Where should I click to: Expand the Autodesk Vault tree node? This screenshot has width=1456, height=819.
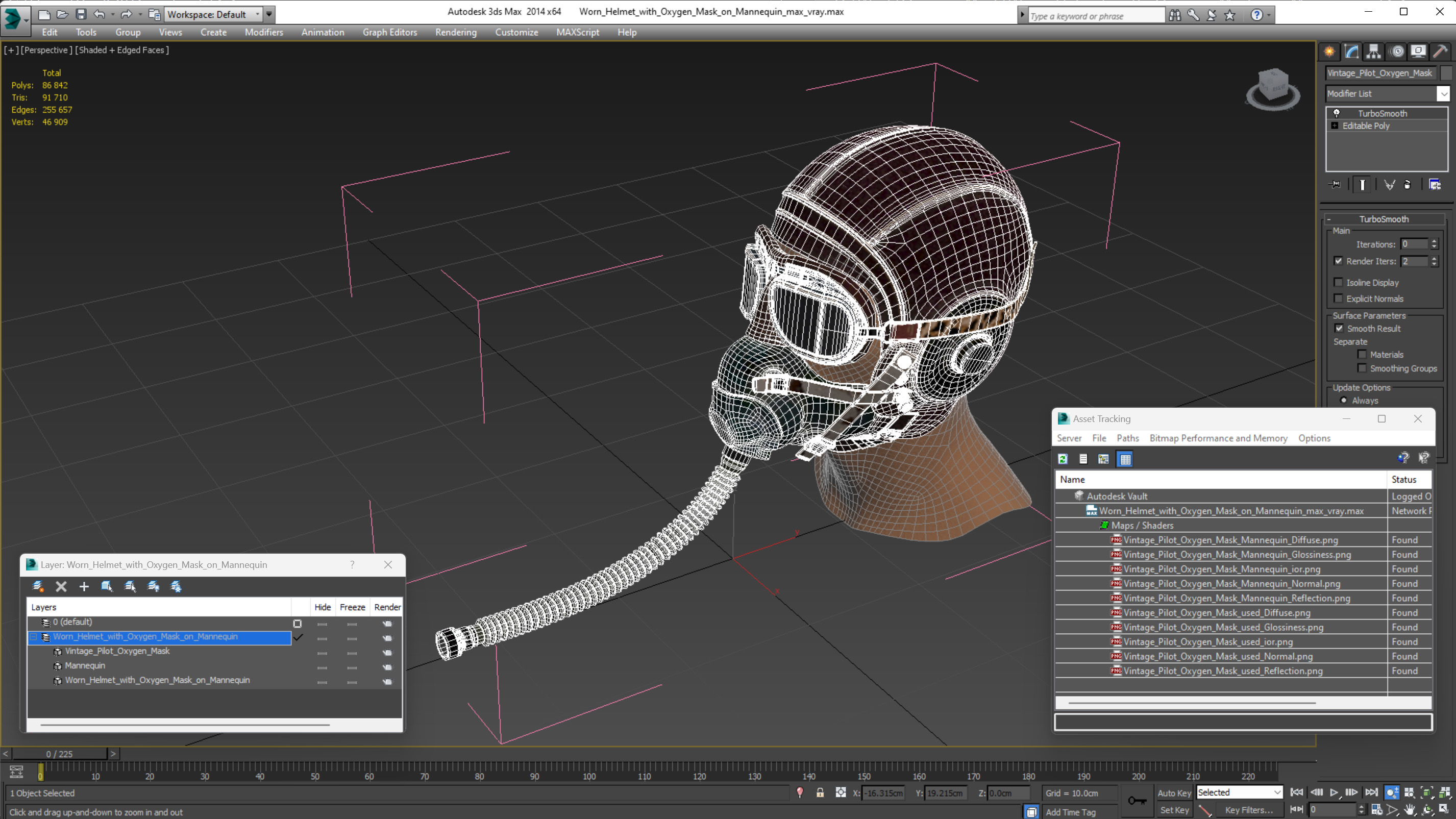(x=1065, y=496)
